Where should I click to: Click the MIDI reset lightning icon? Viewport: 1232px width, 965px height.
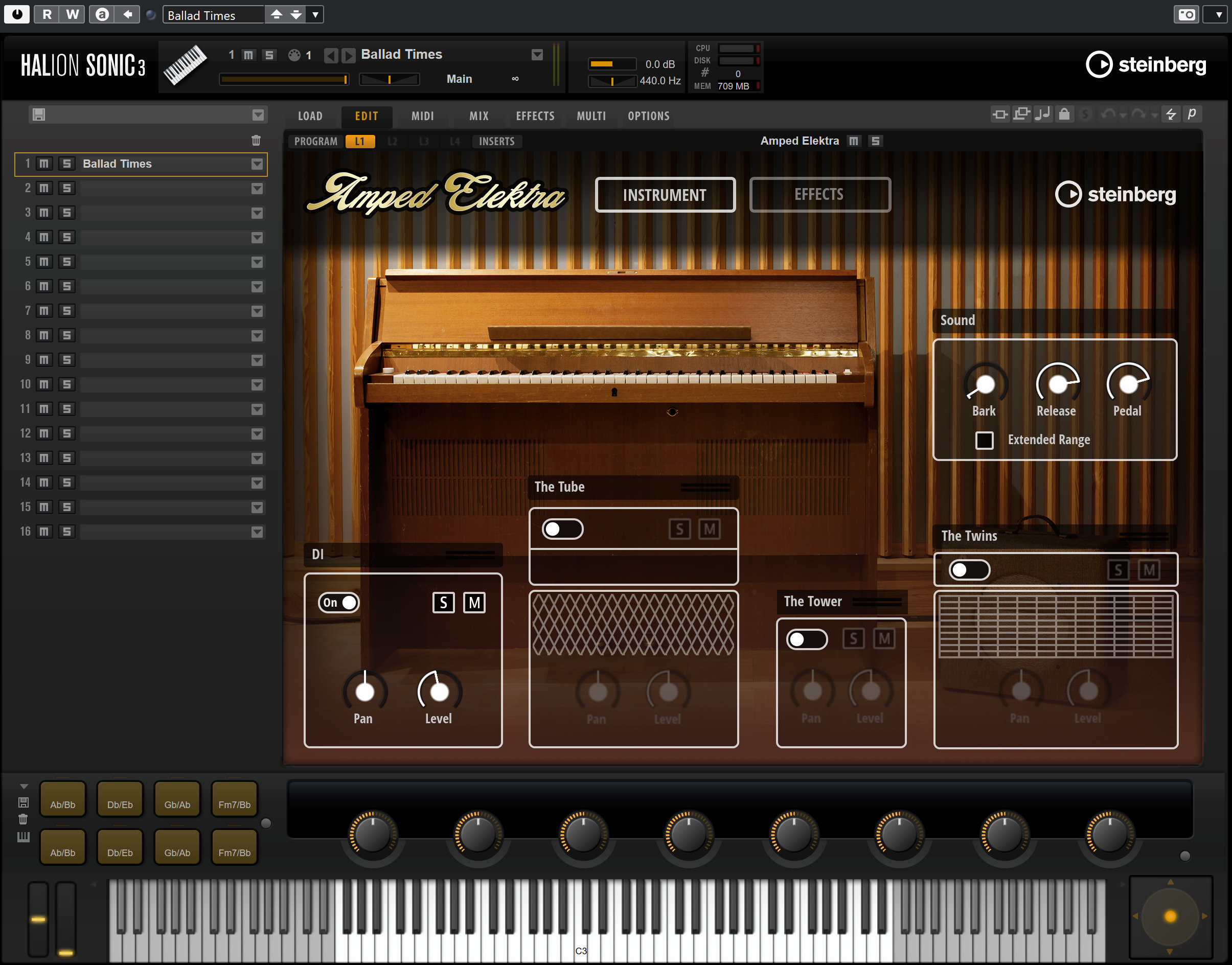pyautogui.click(x=1171, y=114)
